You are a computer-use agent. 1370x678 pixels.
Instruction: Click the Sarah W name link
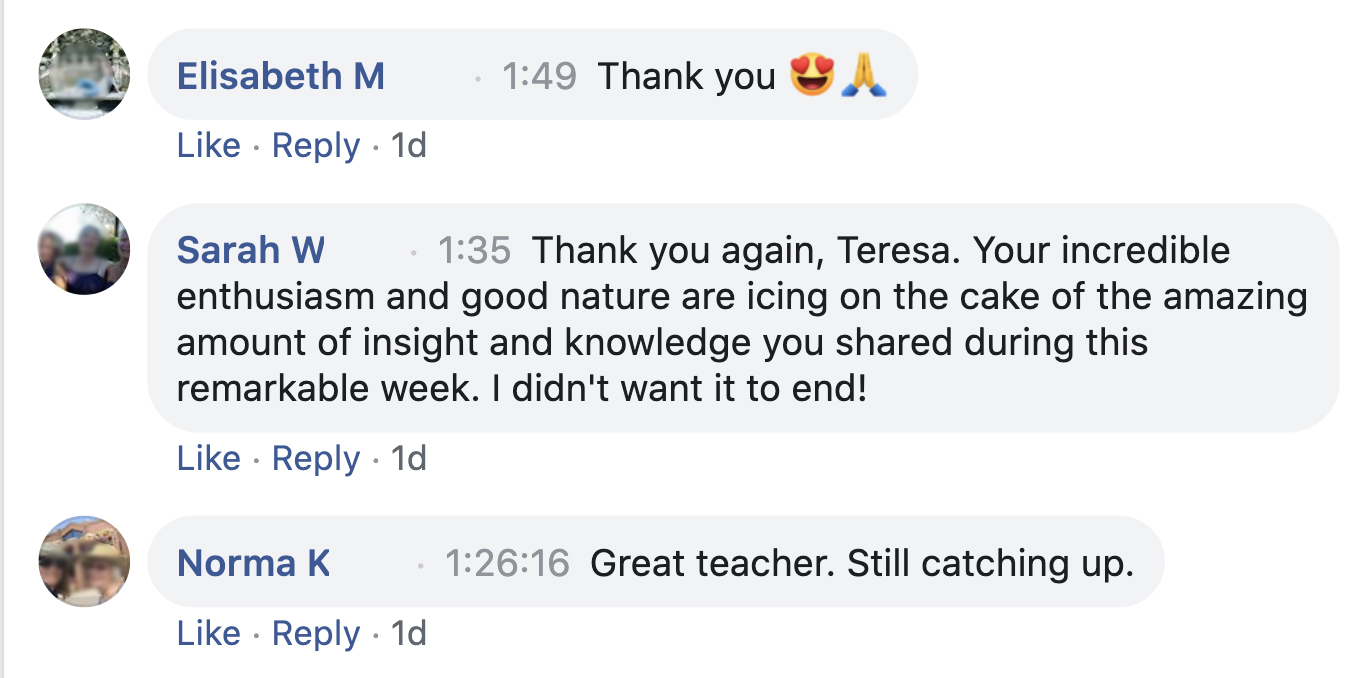[251, 250]
